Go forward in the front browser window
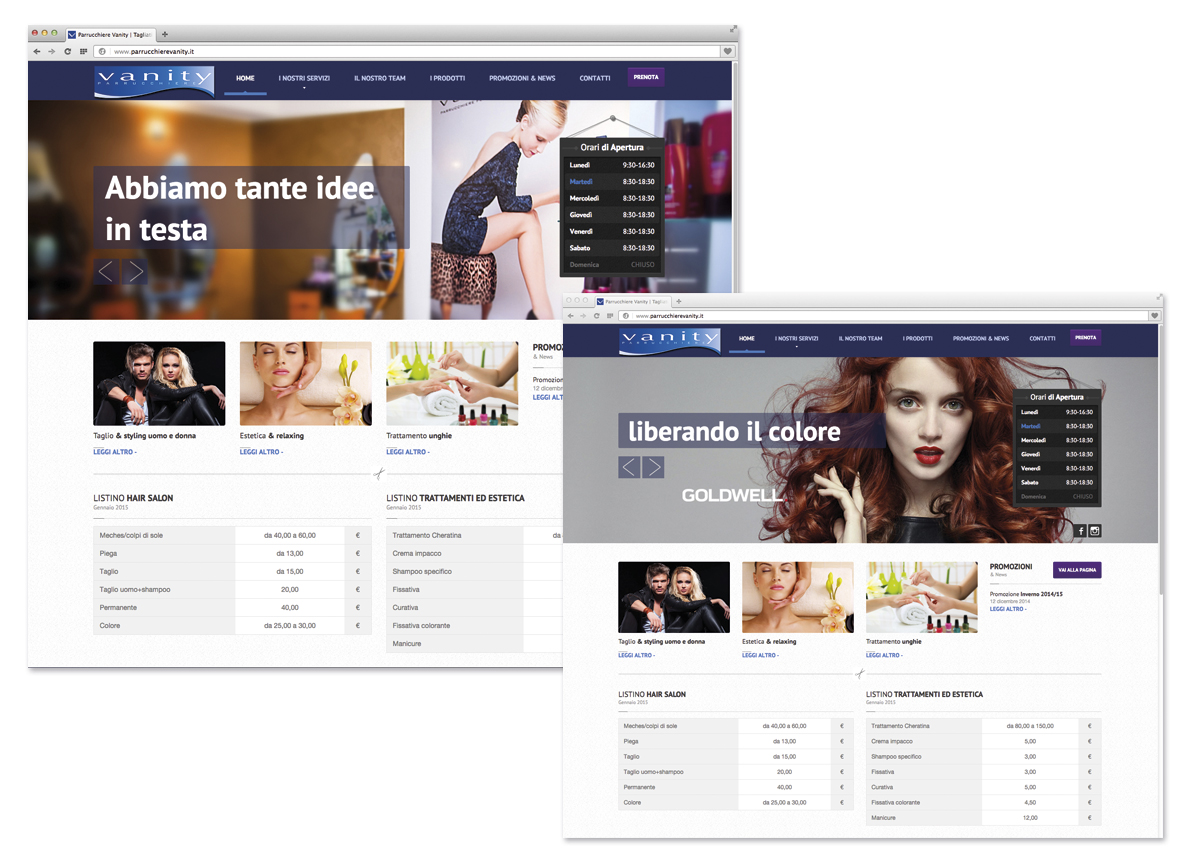The height and width of the screenshot is (863, 1200). 583,316
